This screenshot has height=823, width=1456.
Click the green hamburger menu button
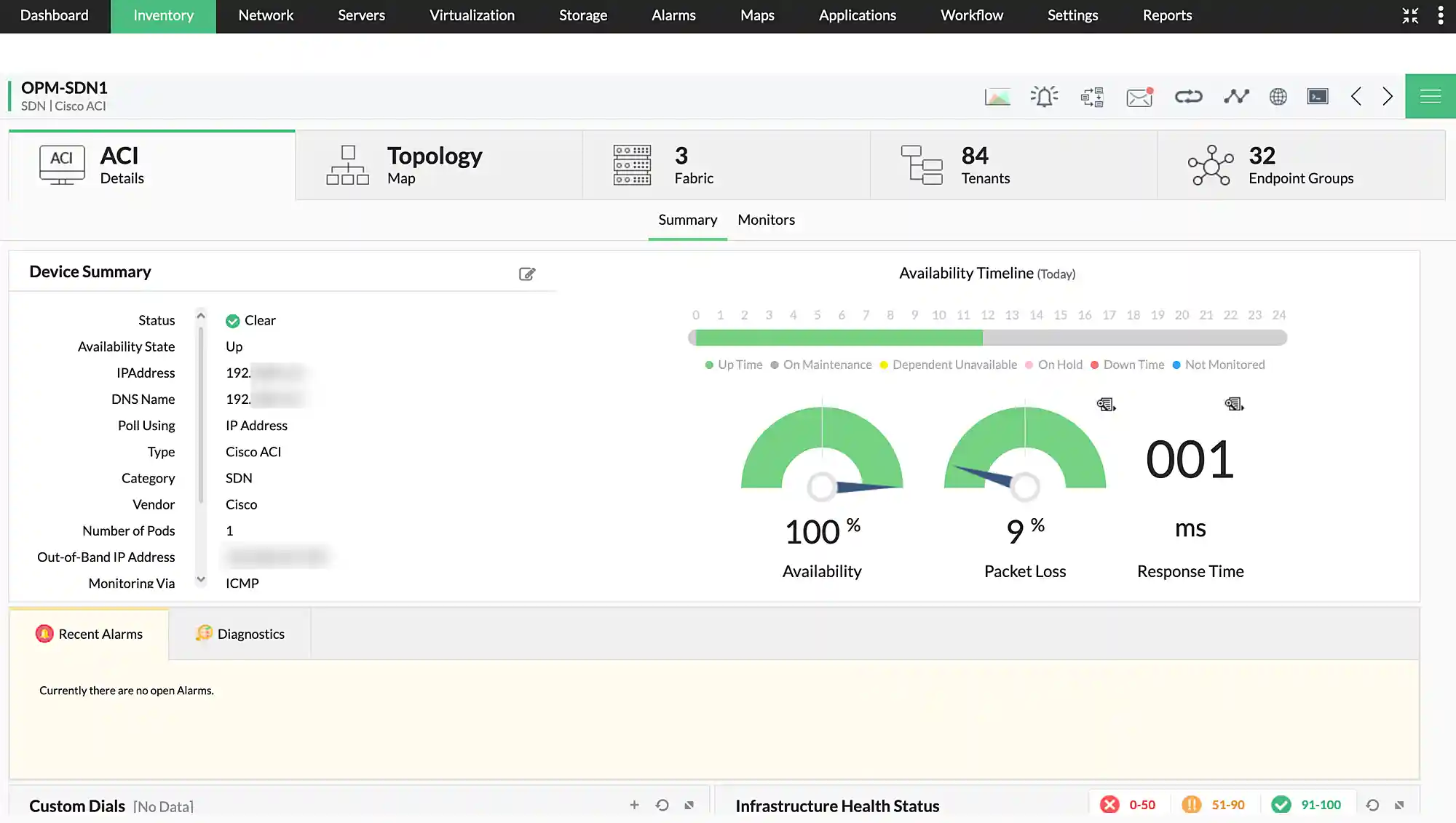coord(1430,96)
